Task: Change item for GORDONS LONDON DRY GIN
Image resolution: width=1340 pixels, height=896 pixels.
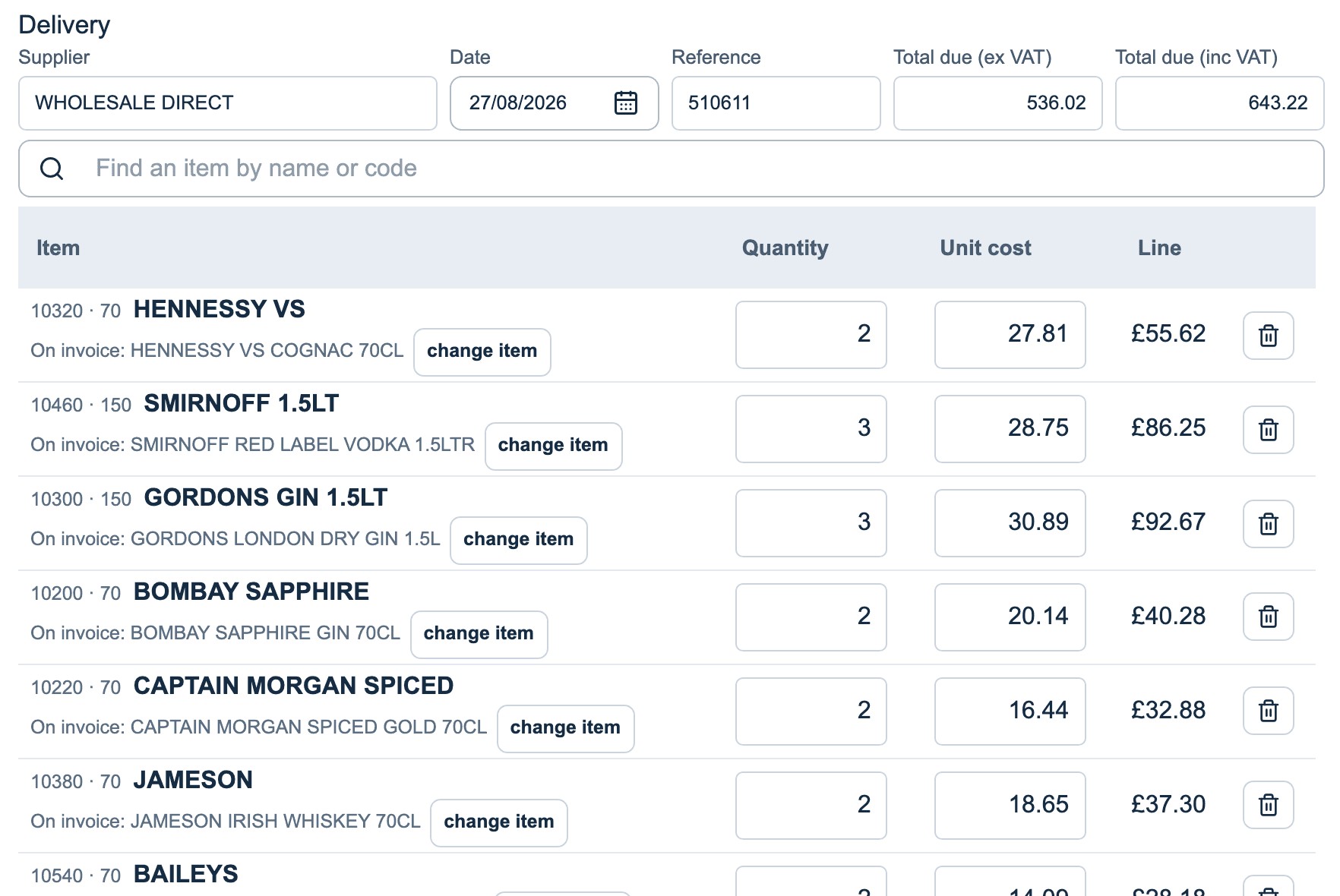Action: (519, 540)
